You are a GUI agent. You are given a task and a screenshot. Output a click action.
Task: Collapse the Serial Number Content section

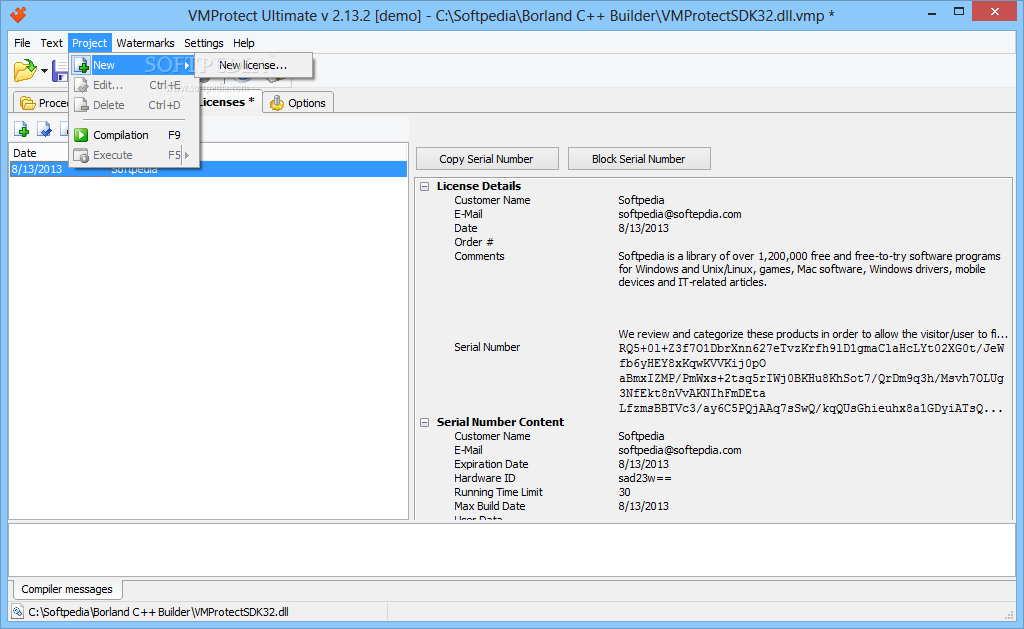(x=424, y=423)
